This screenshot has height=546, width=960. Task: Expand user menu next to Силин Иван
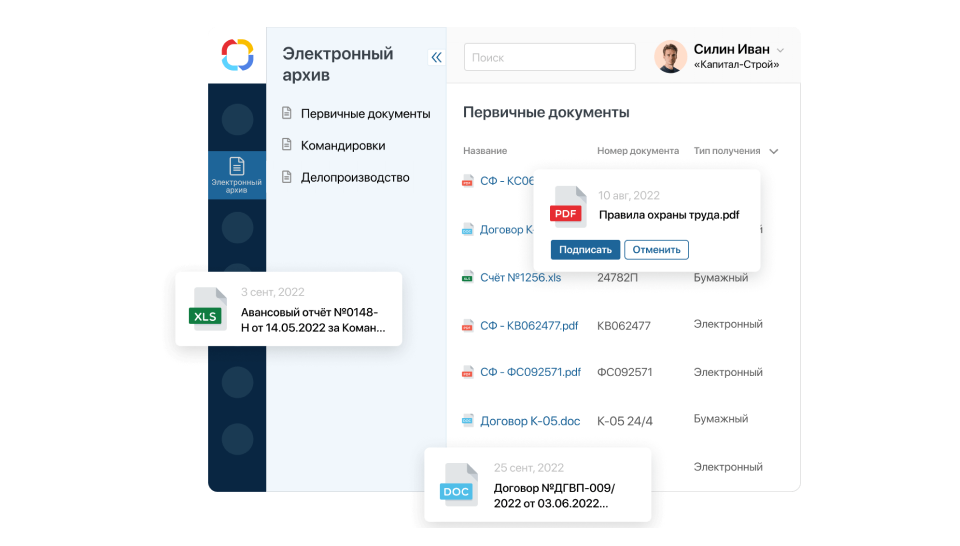coord(780,50)
